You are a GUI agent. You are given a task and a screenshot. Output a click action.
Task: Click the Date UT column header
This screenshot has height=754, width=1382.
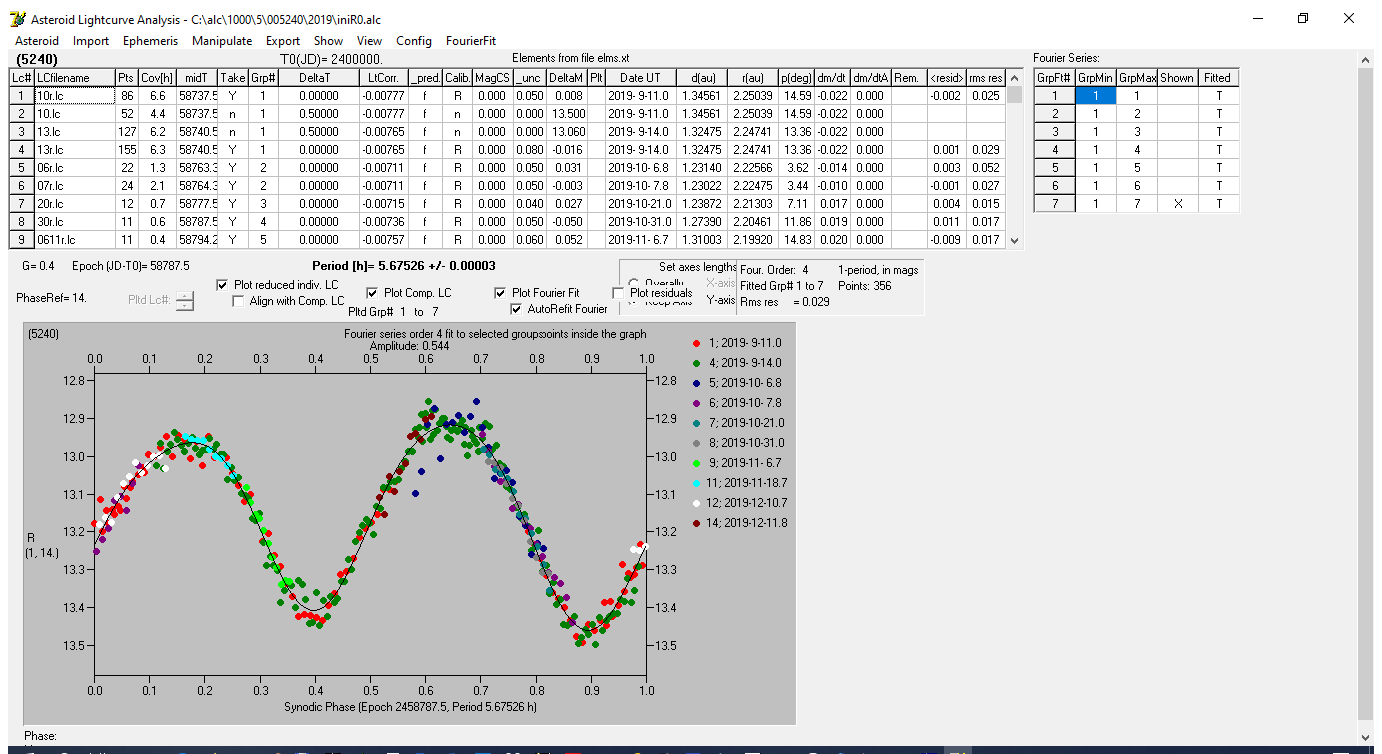point(640,77)
